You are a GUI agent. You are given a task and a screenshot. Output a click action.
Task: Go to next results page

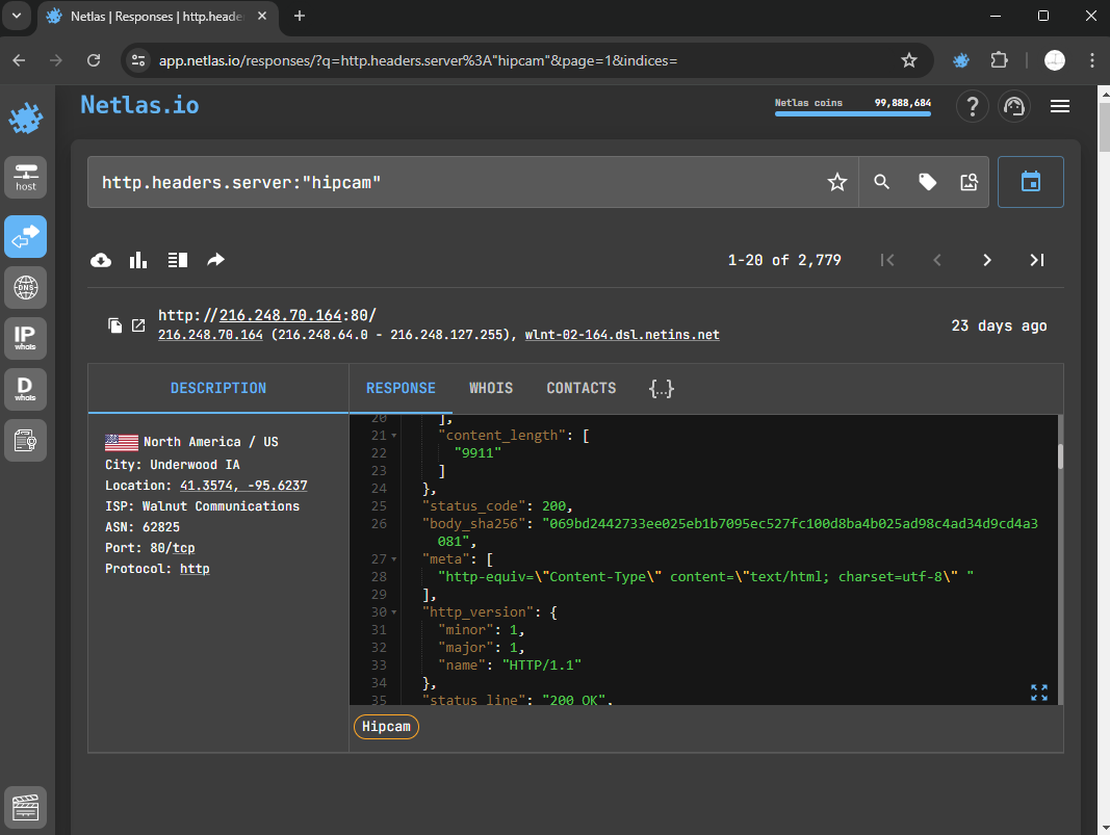[987, 260]
